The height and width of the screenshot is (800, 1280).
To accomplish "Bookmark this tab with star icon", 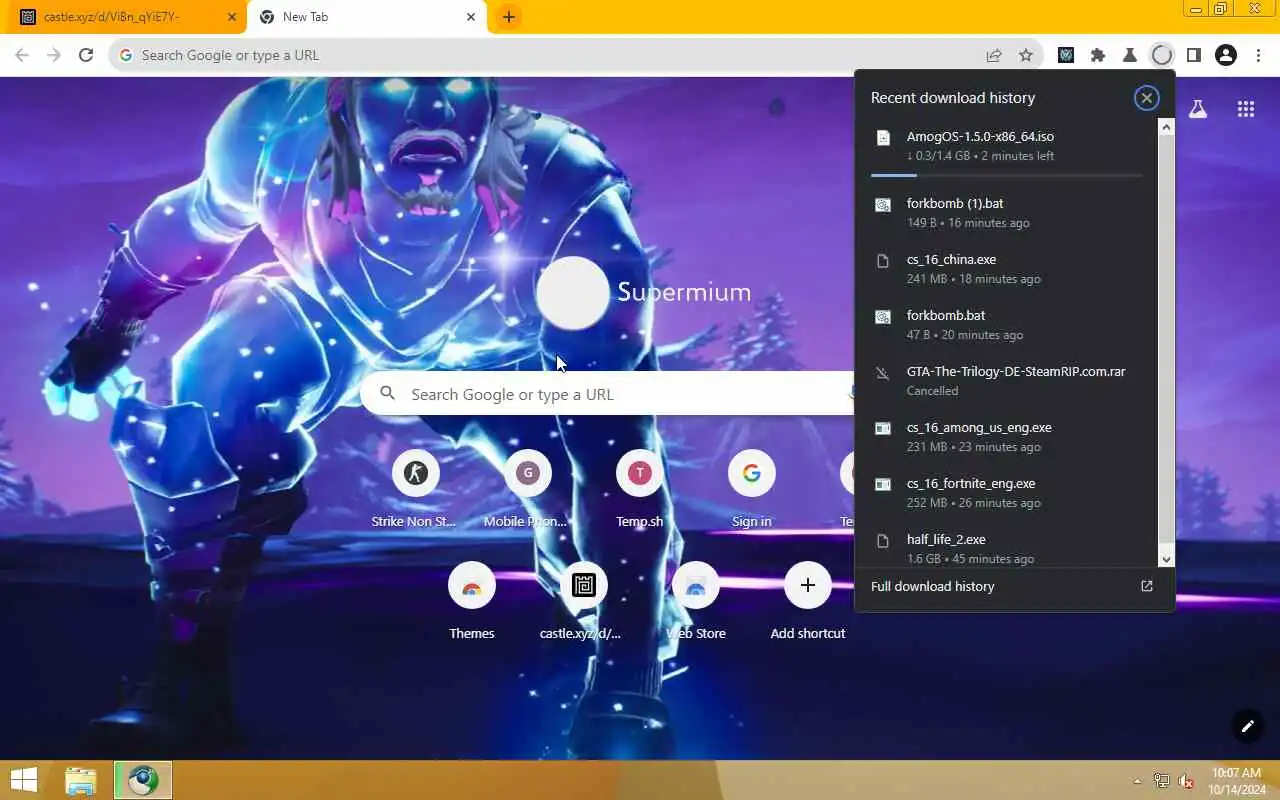I will click(x=1026, y=55).
